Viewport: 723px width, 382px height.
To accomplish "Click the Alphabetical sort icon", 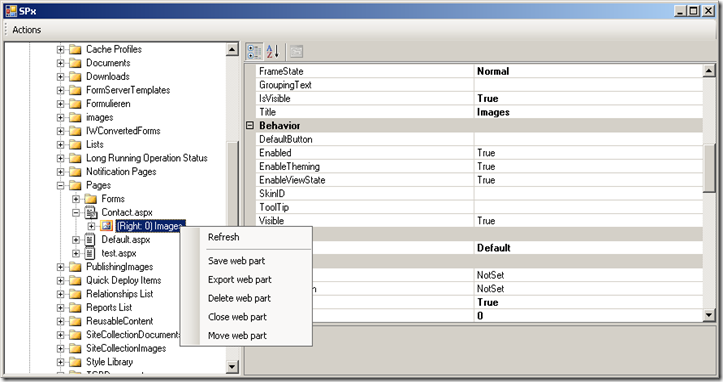I will 273,51.
